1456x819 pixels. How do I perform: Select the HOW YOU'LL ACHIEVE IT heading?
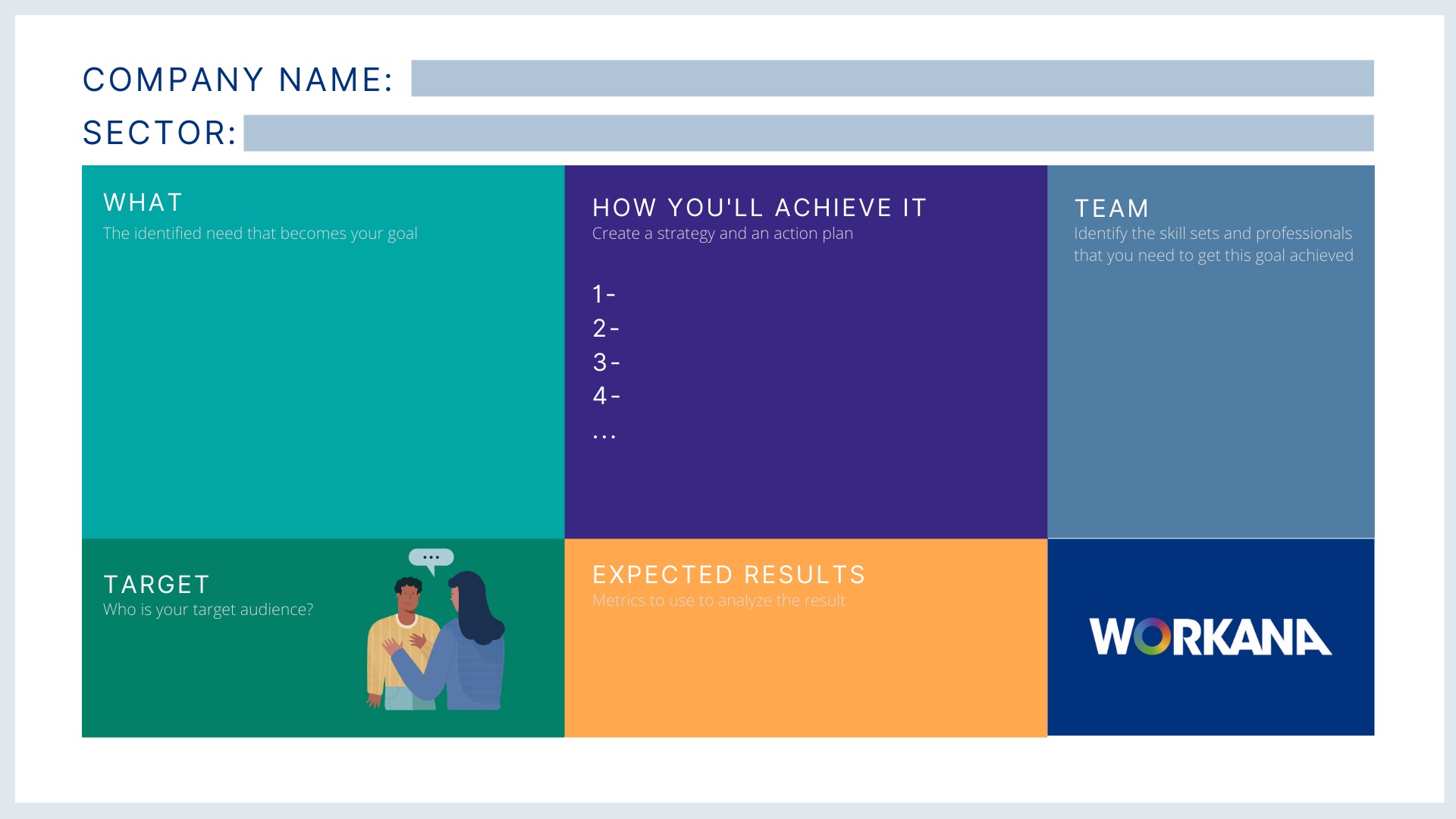pos(759,208)
